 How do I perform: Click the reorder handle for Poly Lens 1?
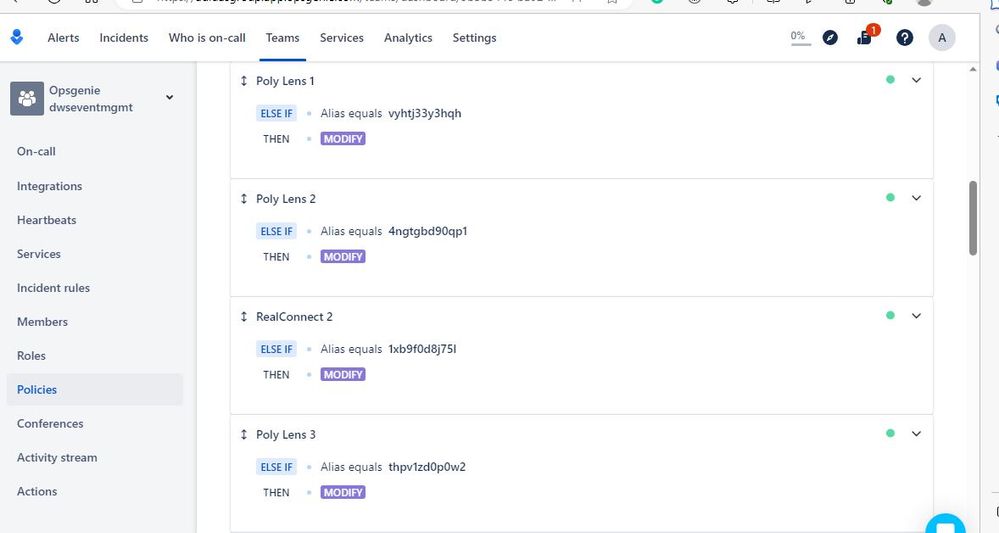click(x=243, y=81)
